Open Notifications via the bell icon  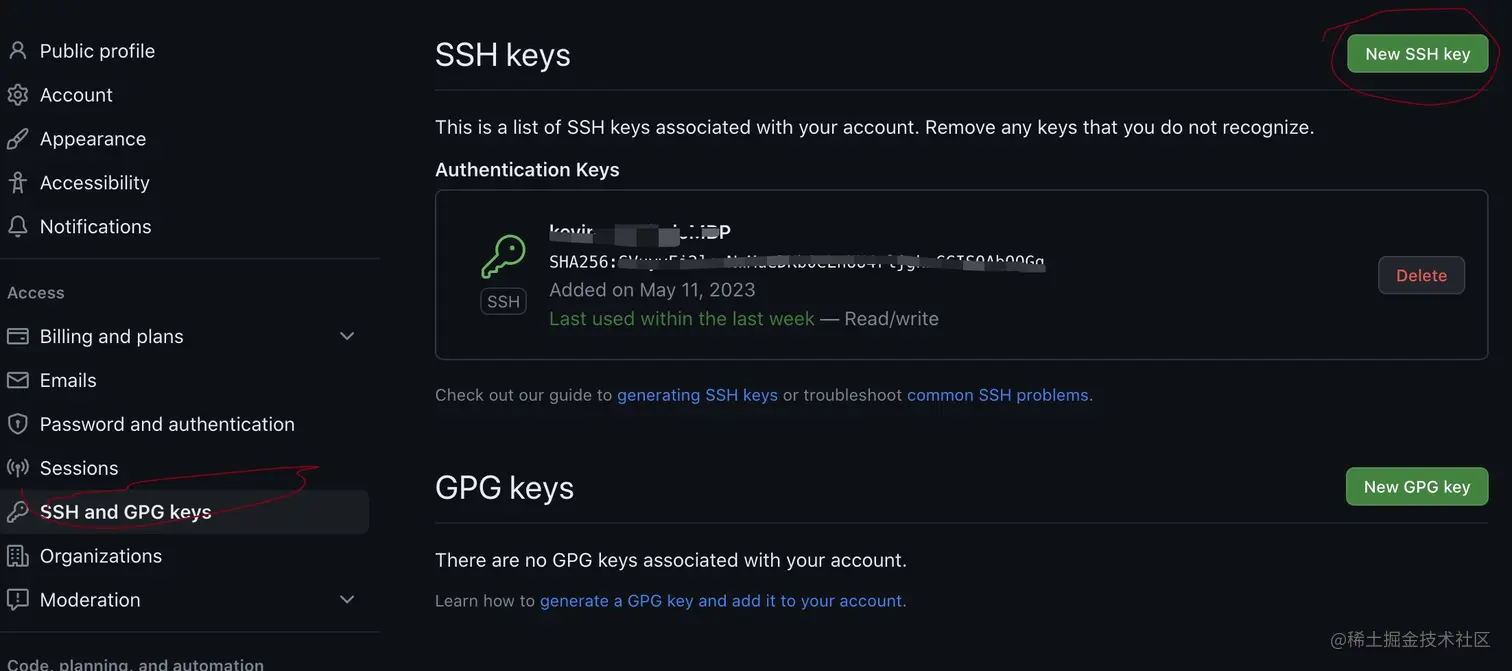click(17, 226)
